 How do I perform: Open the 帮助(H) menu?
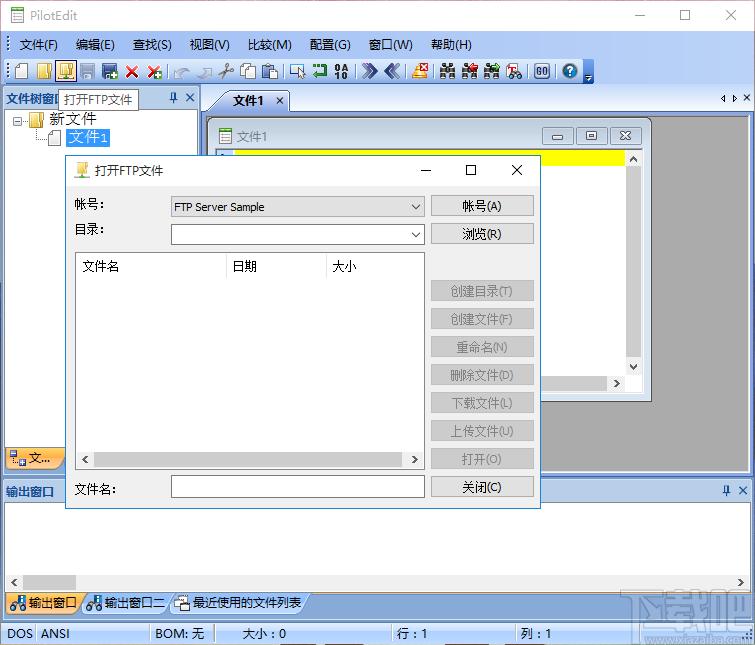click(x=451, y=45)
